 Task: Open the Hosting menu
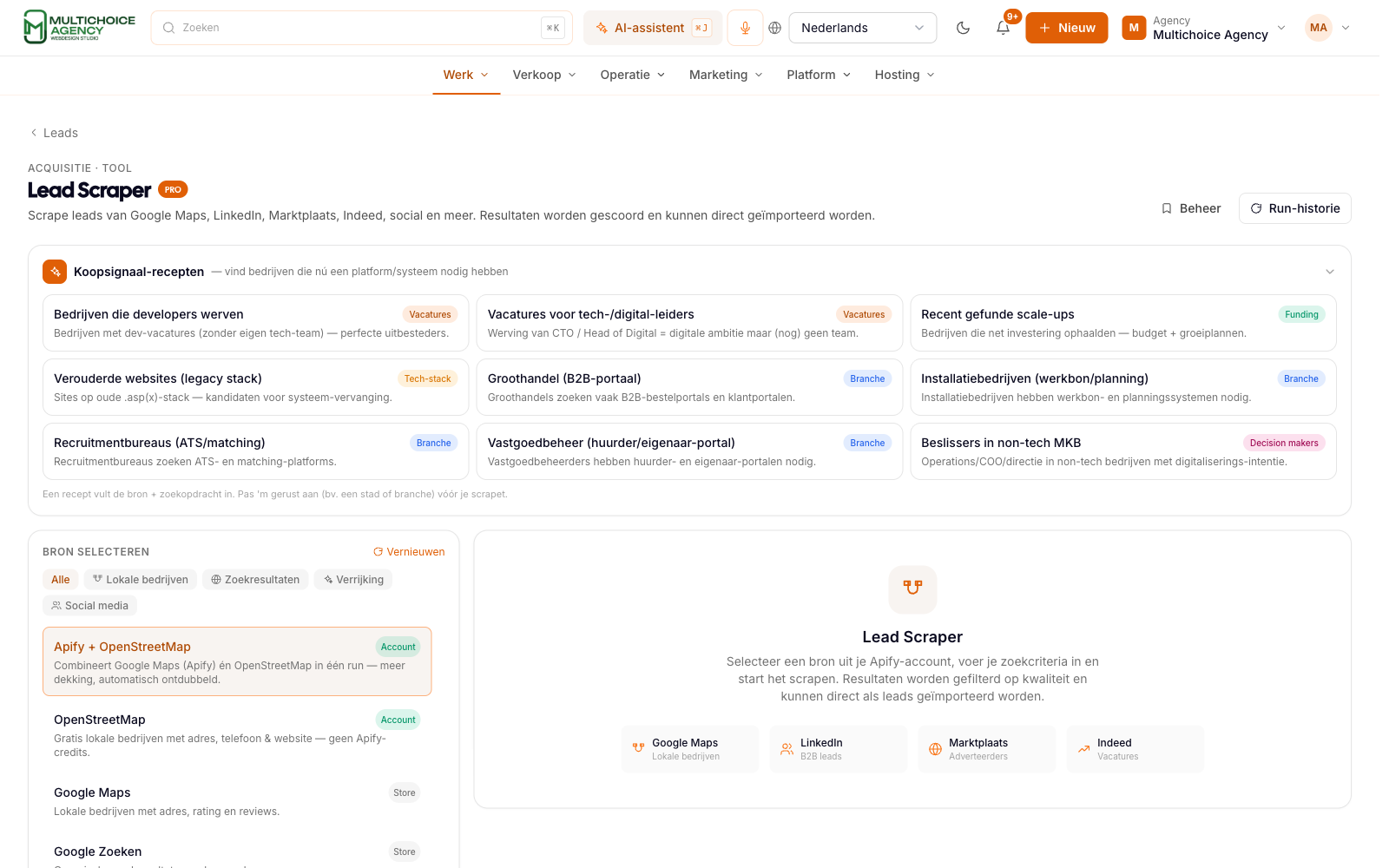click(905, 75)
